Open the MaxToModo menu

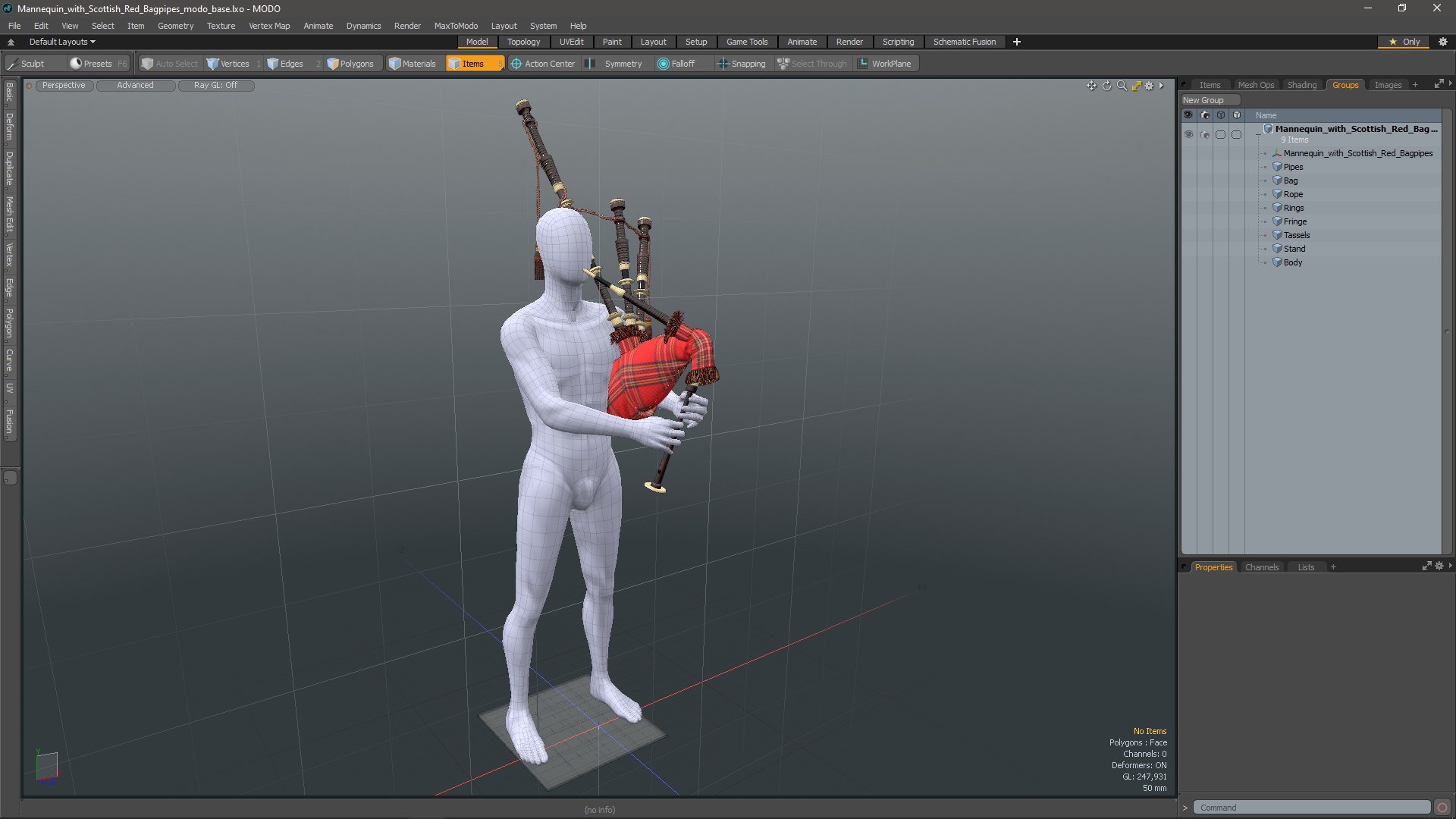point(456,26)
